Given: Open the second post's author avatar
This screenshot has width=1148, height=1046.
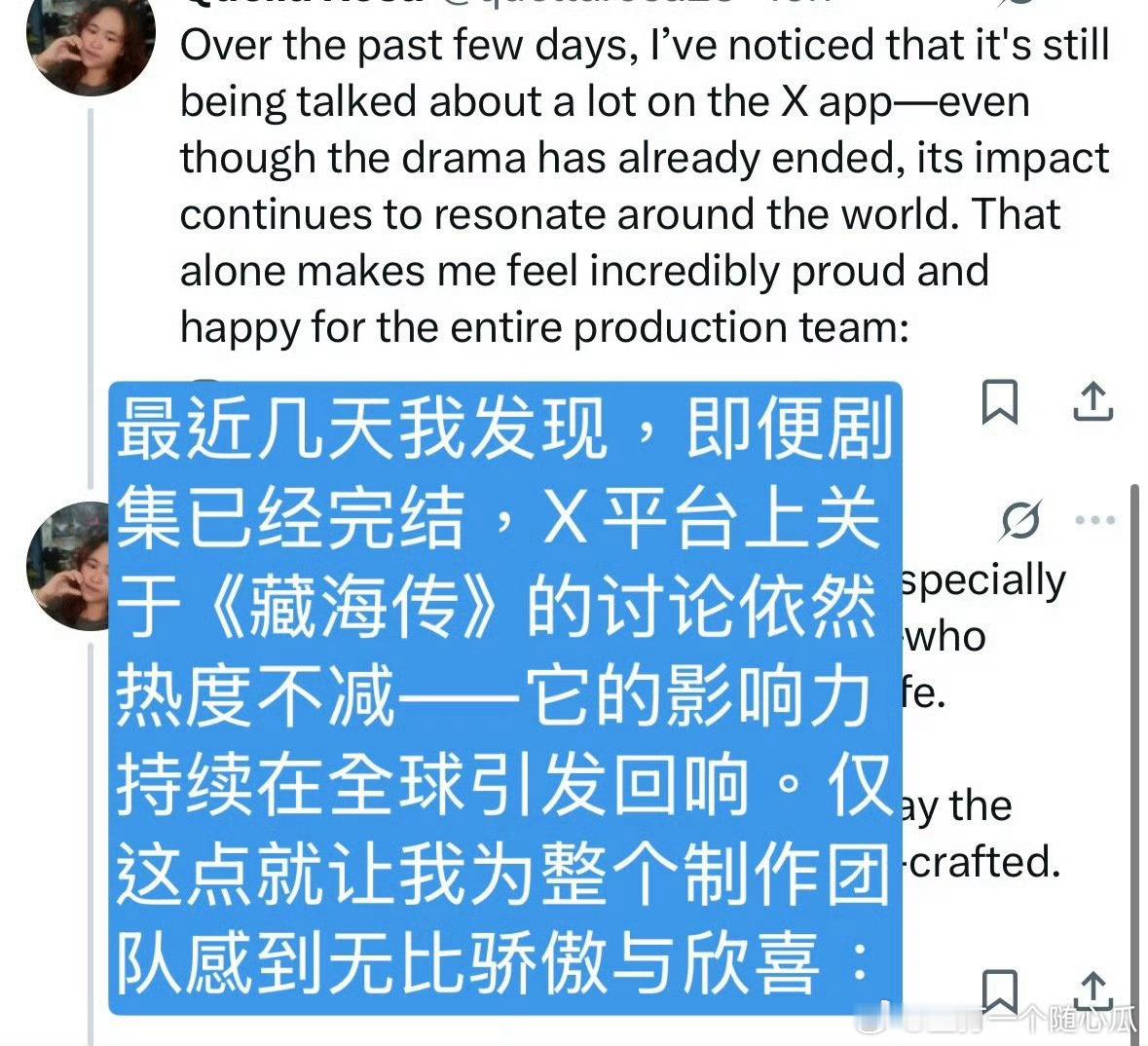Looking at the screenshot, I should pos(68,566).
